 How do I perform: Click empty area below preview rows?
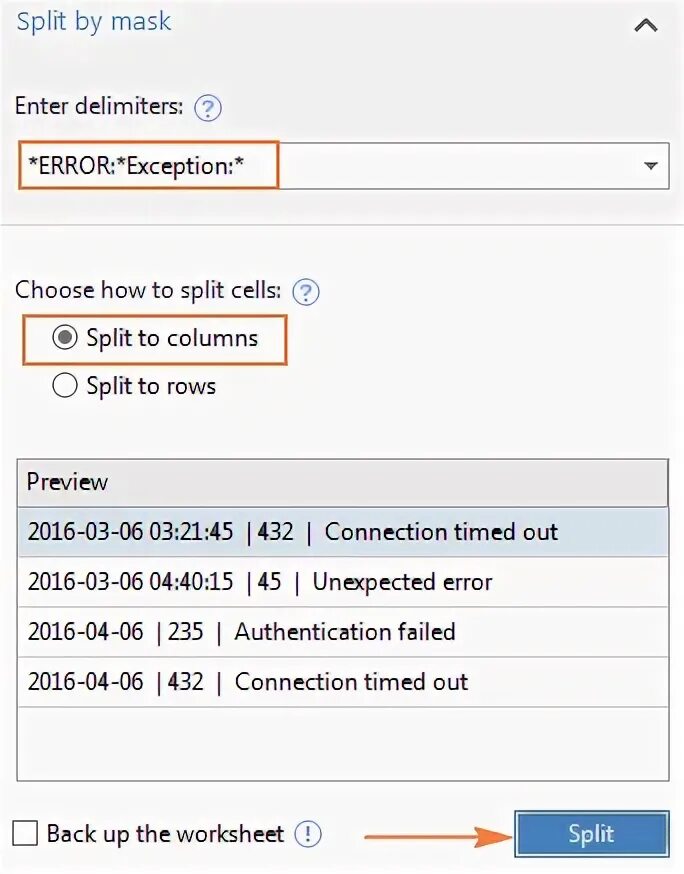click(343, 744)
